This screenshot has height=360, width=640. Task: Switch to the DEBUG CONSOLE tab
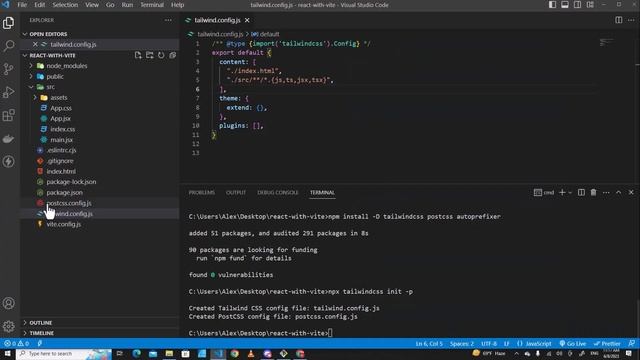point(278,192)
